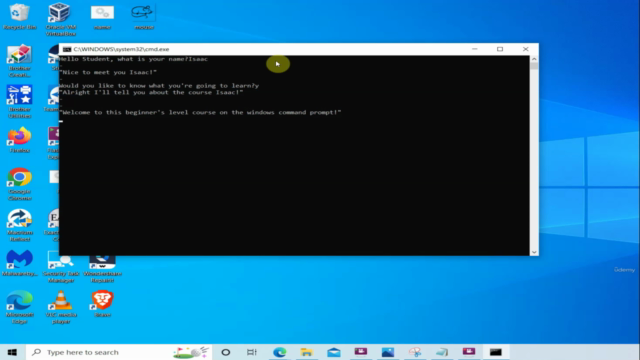Select the Brother Utilities desktop shortcut

click(x=19, y=102)
